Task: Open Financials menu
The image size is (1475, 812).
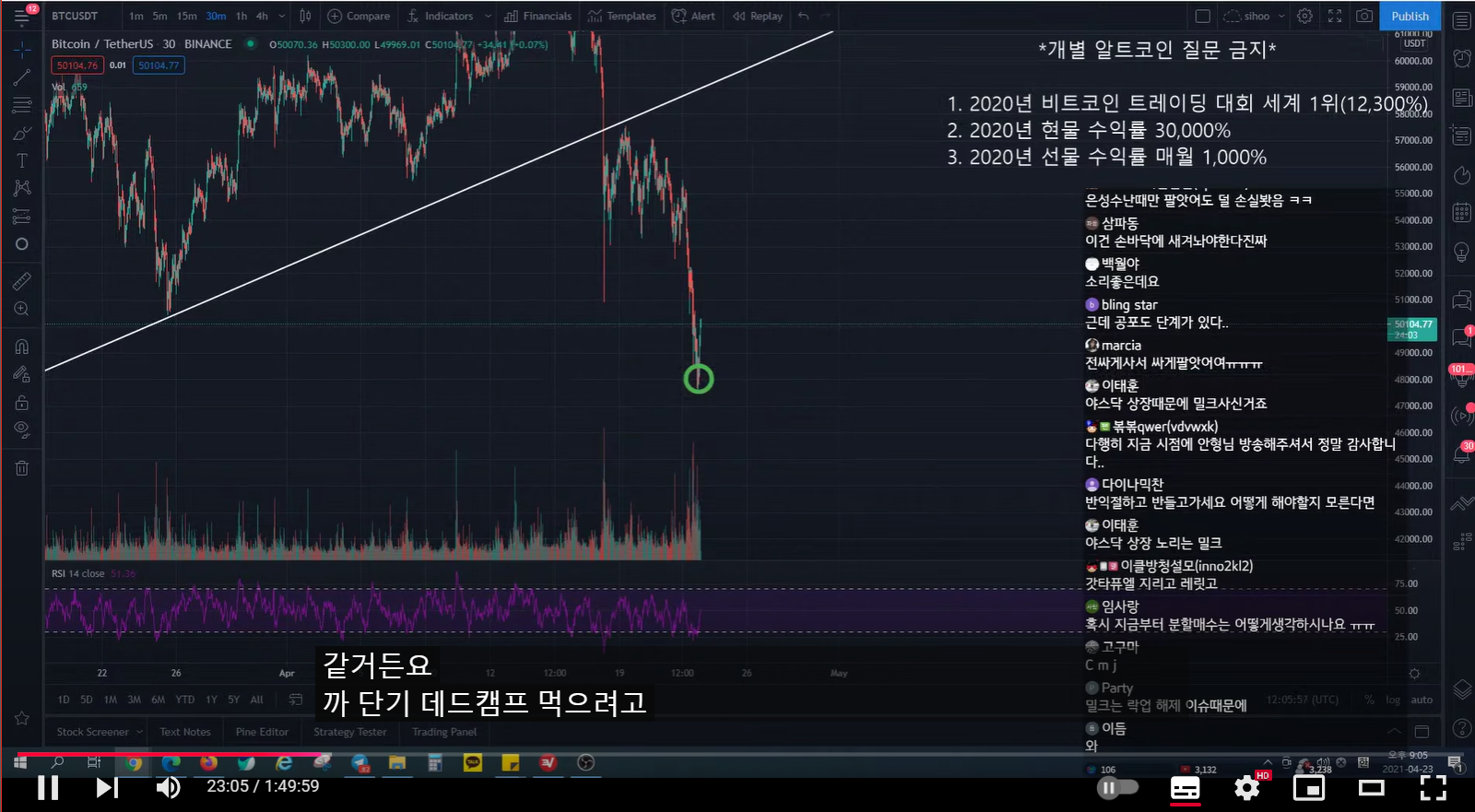Action: 538,16
